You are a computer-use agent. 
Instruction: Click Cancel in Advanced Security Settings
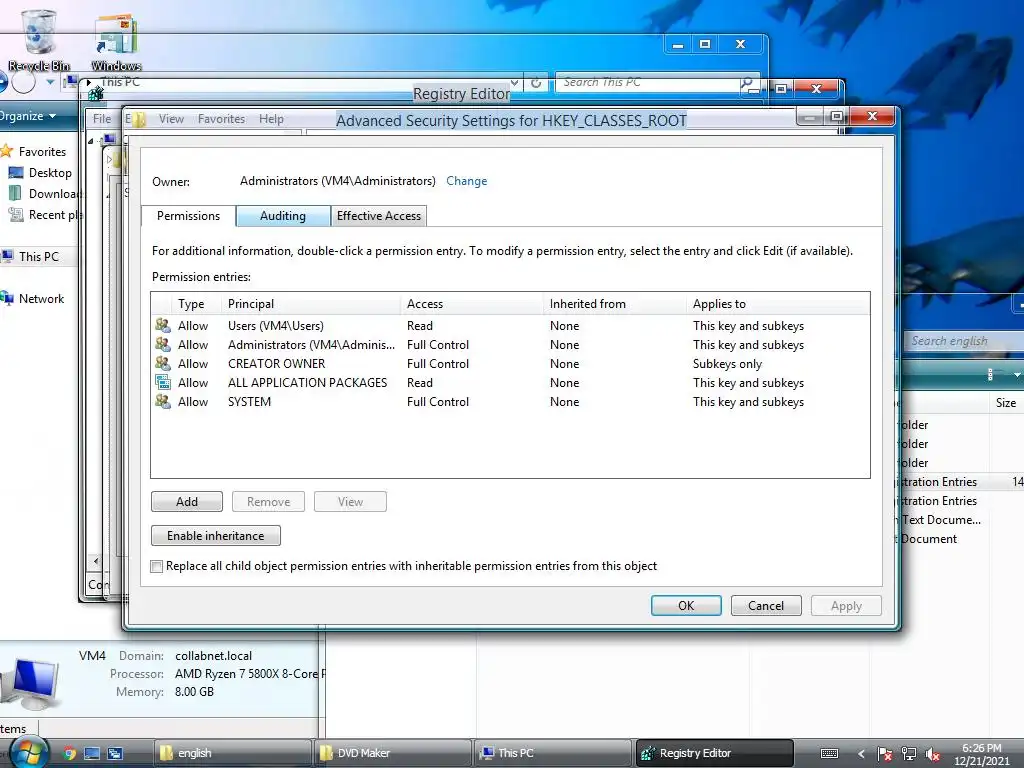coord(766,605)
